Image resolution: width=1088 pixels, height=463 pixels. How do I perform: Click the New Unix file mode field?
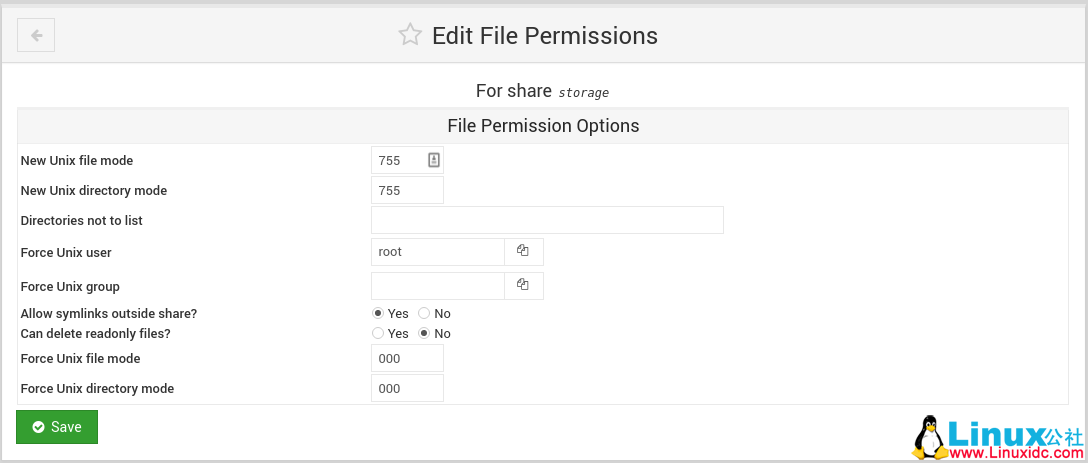coord(399,160)
